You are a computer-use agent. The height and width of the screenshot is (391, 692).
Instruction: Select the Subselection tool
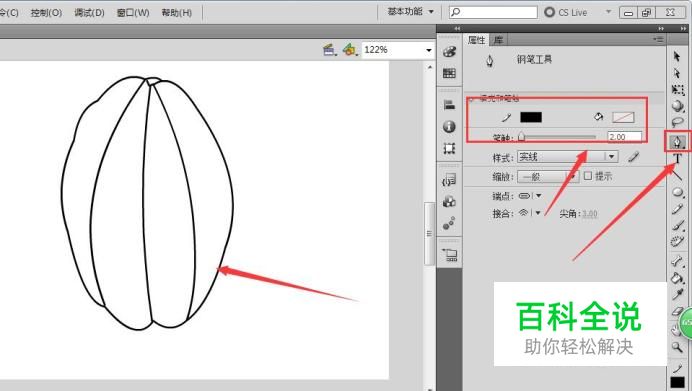click(x=677, y=73)
